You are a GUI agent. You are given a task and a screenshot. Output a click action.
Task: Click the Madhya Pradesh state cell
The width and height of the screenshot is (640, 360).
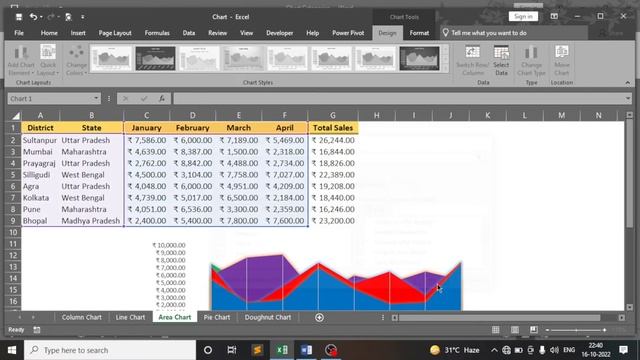(x=91, y=221)
